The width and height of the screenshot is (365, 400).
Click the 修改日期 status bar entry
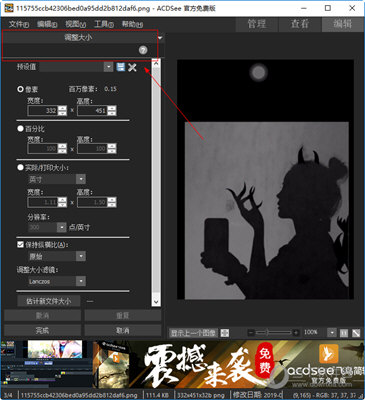coord(257,395)
